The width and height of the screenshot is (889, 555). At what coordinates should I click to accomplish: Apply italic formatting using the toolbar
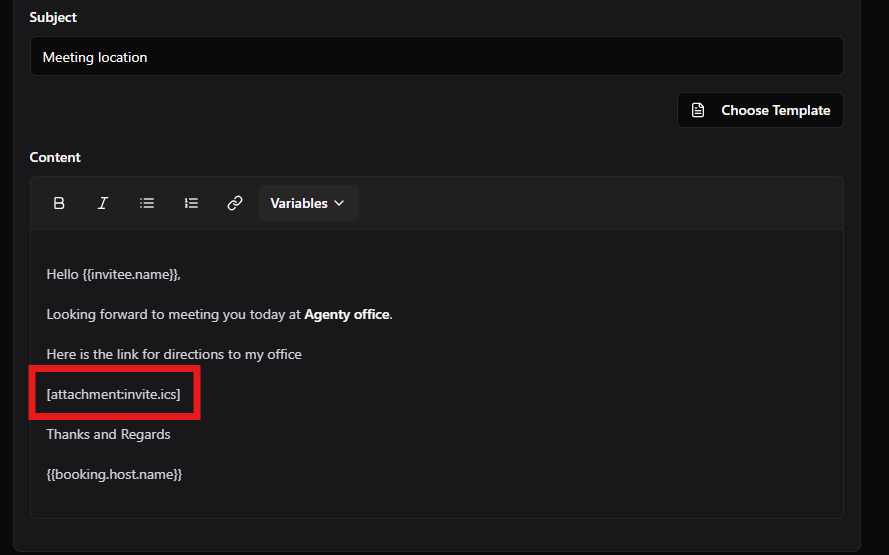pos(102,203)
